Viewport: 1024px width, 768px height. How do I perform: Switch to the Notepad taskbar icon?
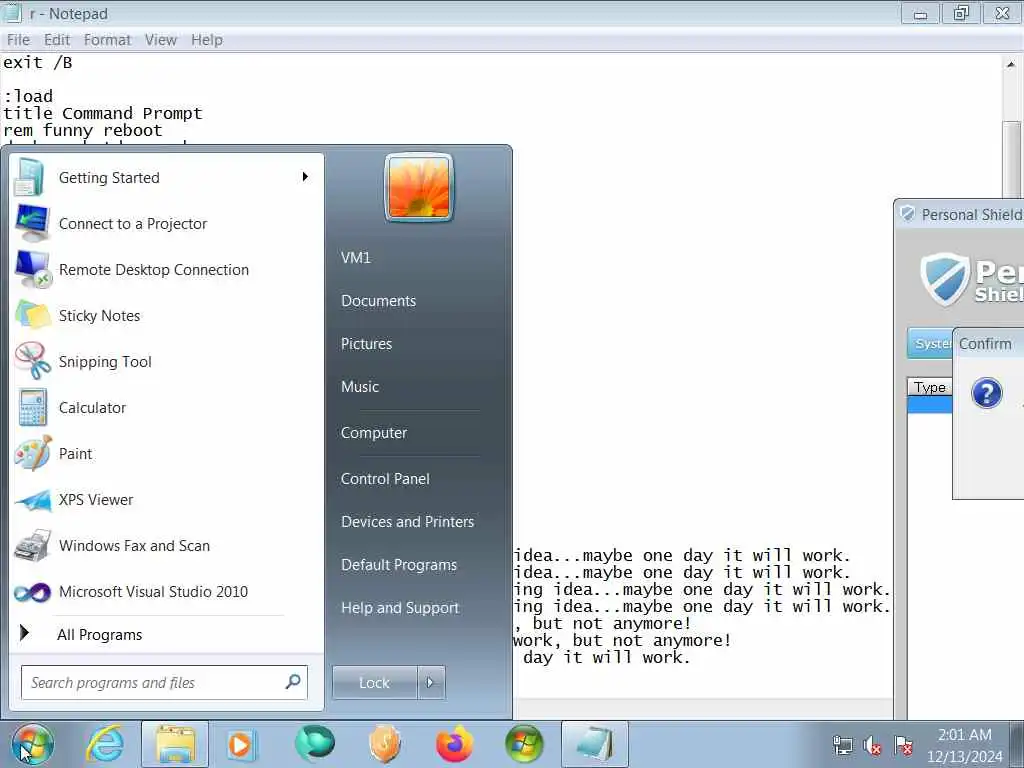[x=594, y=744]
